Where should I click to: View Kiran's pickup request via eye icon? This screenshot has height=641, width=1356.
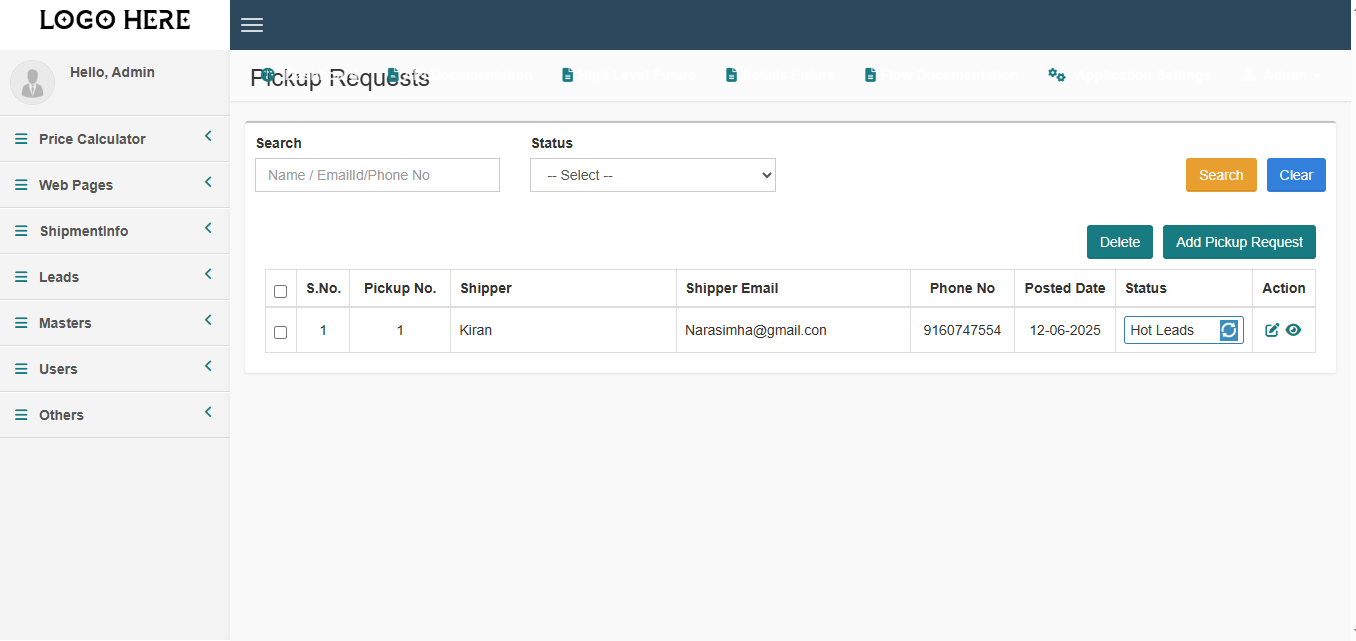pyautogui.click(x=1293, y=330)
